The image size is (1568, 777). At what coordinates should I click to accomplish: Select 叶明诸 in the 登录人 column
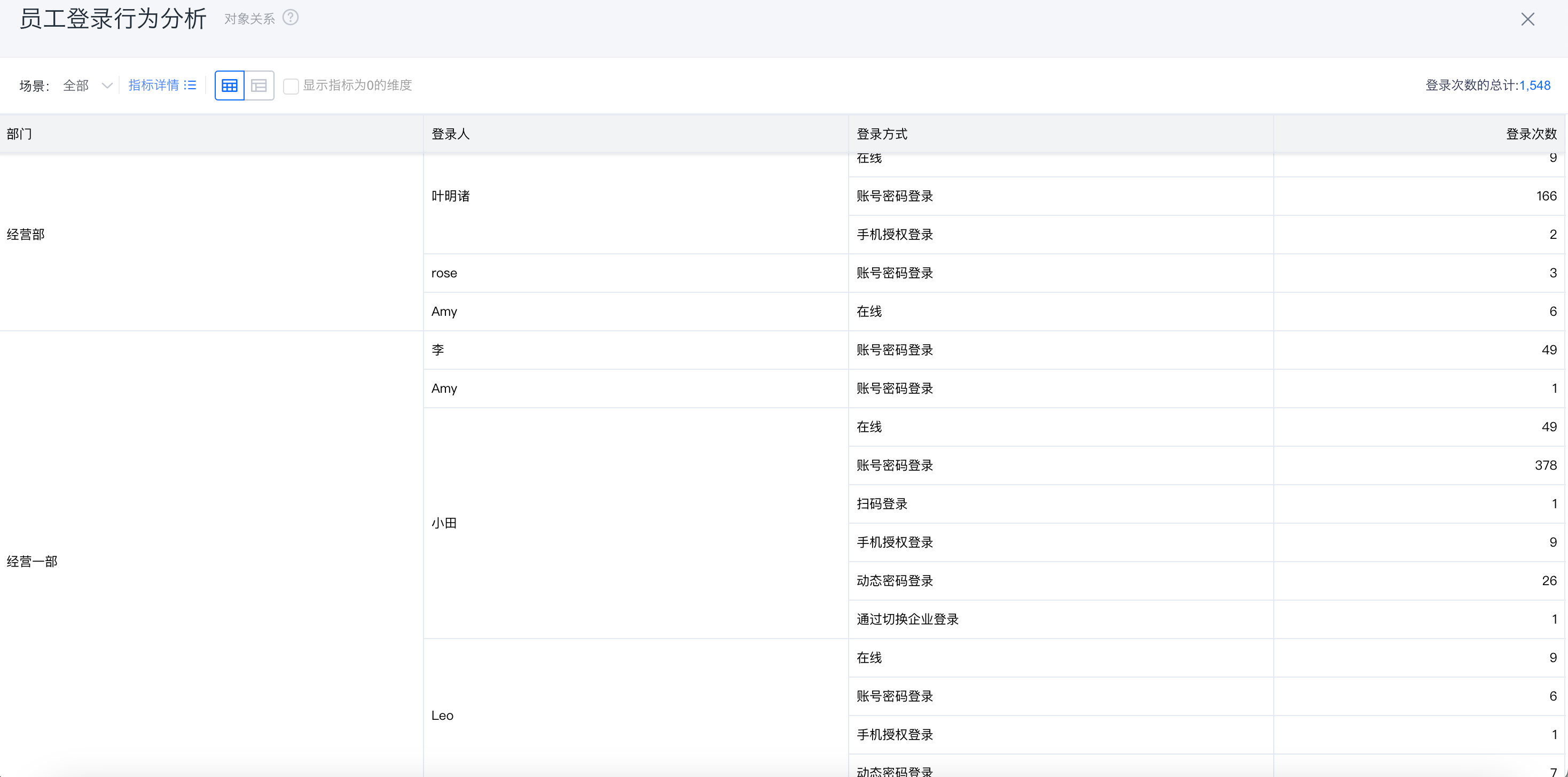pos(450,196)
